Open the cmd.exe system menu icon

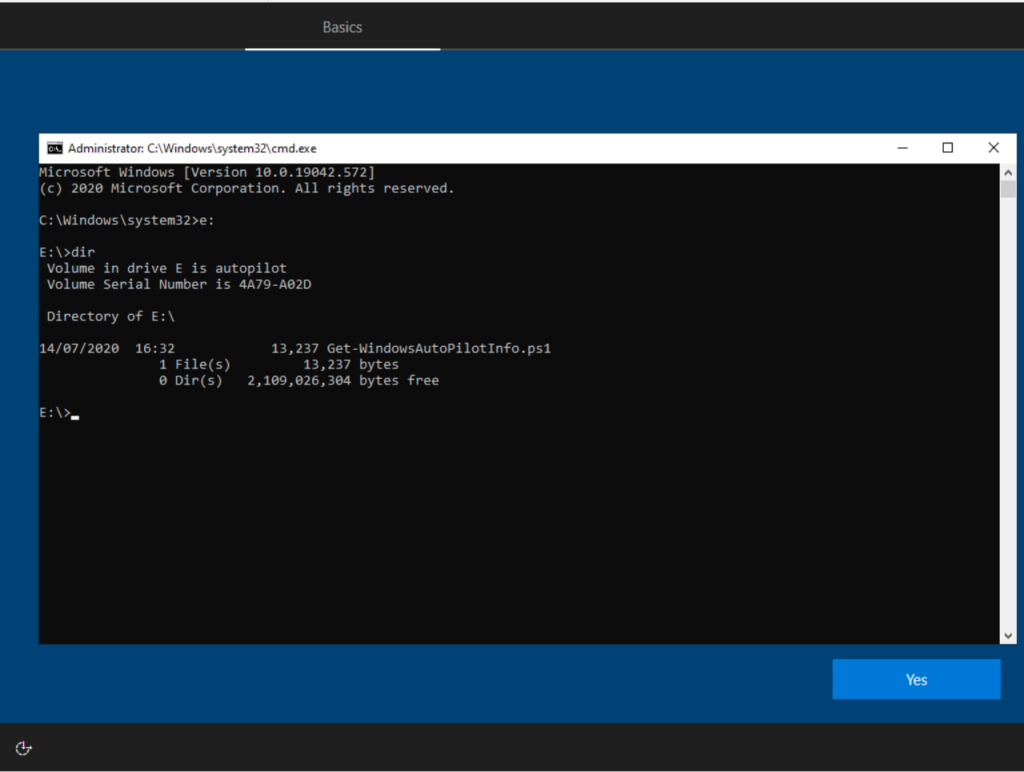(55, 148)
